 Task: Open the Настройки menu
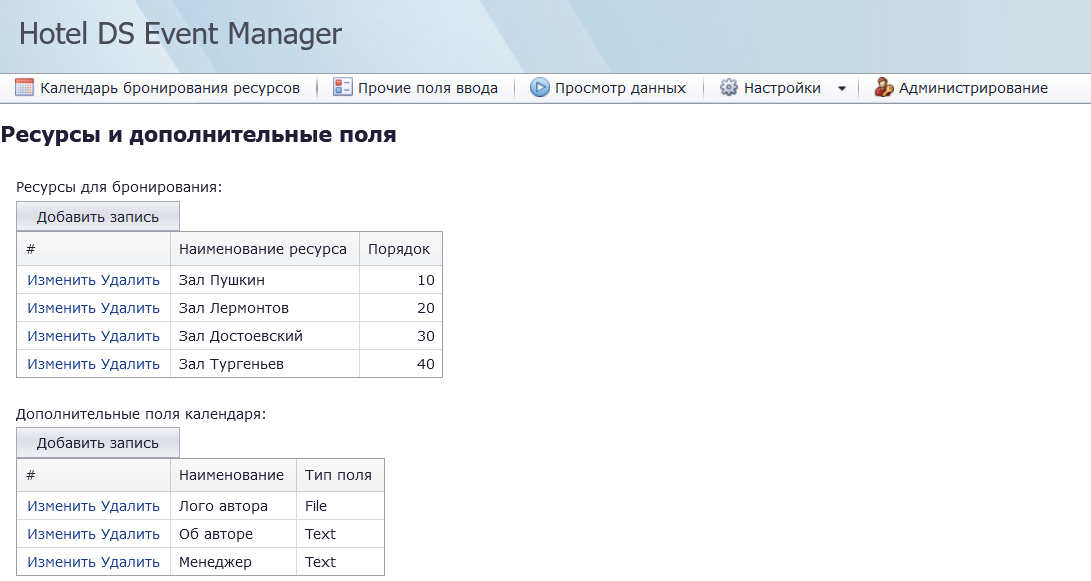coord(782,88)
